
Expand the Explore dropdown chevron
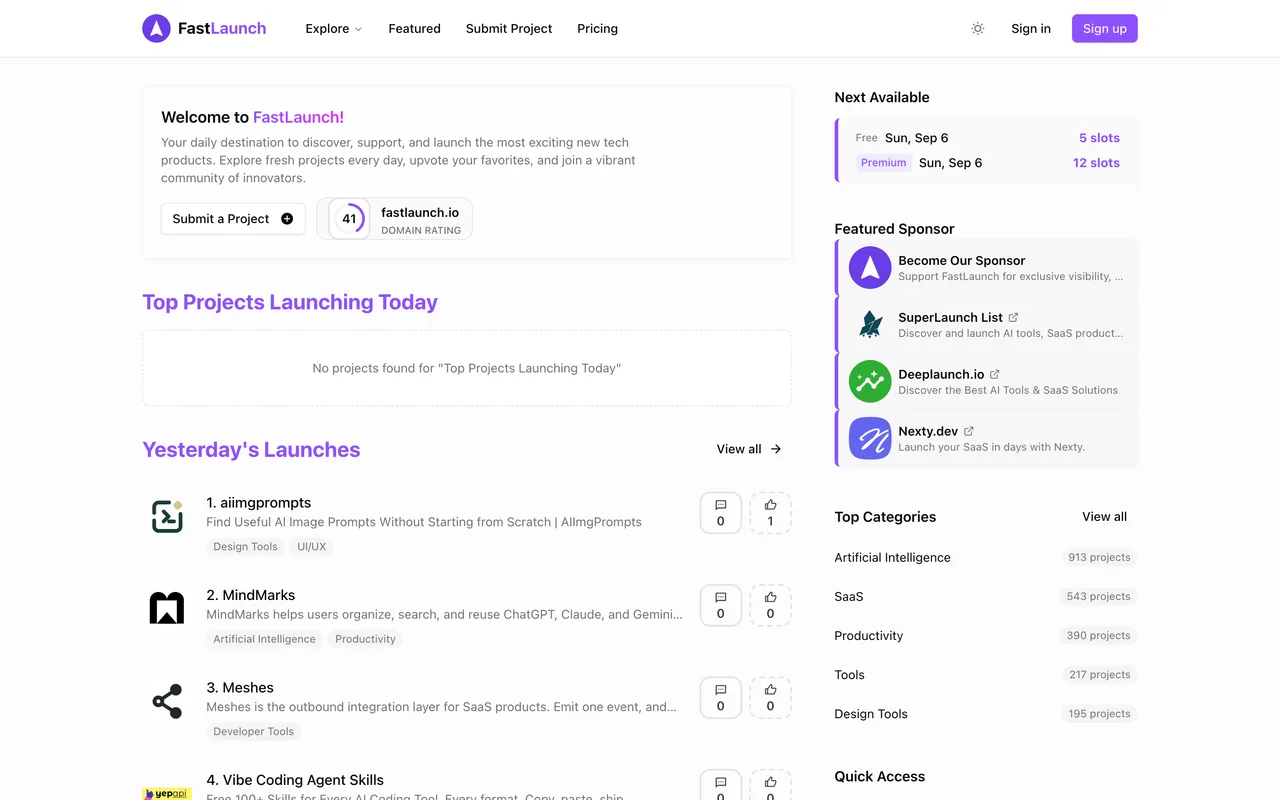[x=358, y=29]
